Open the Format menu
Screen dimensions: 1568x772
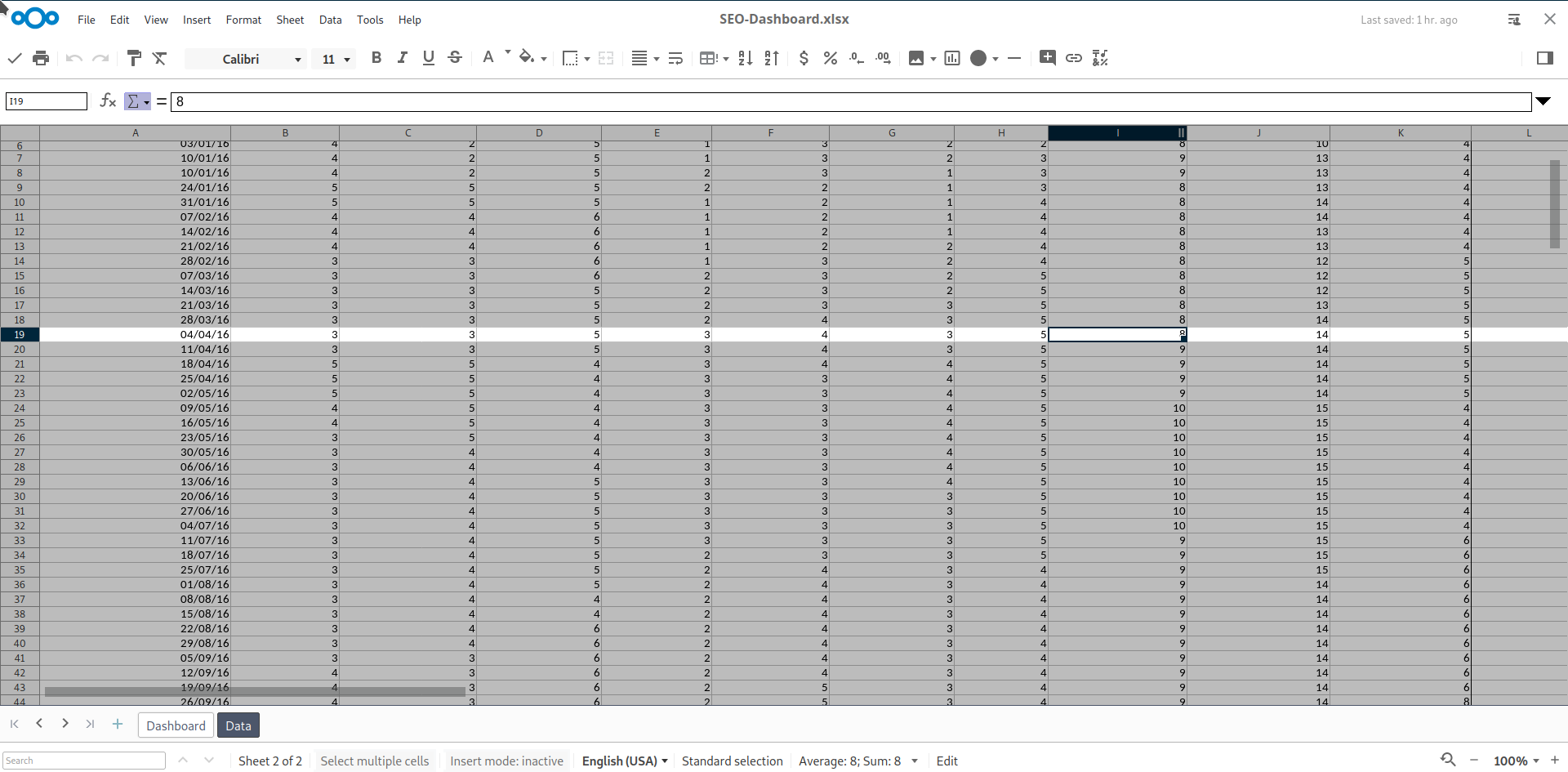pyautogui.click(x=243, y=19)
